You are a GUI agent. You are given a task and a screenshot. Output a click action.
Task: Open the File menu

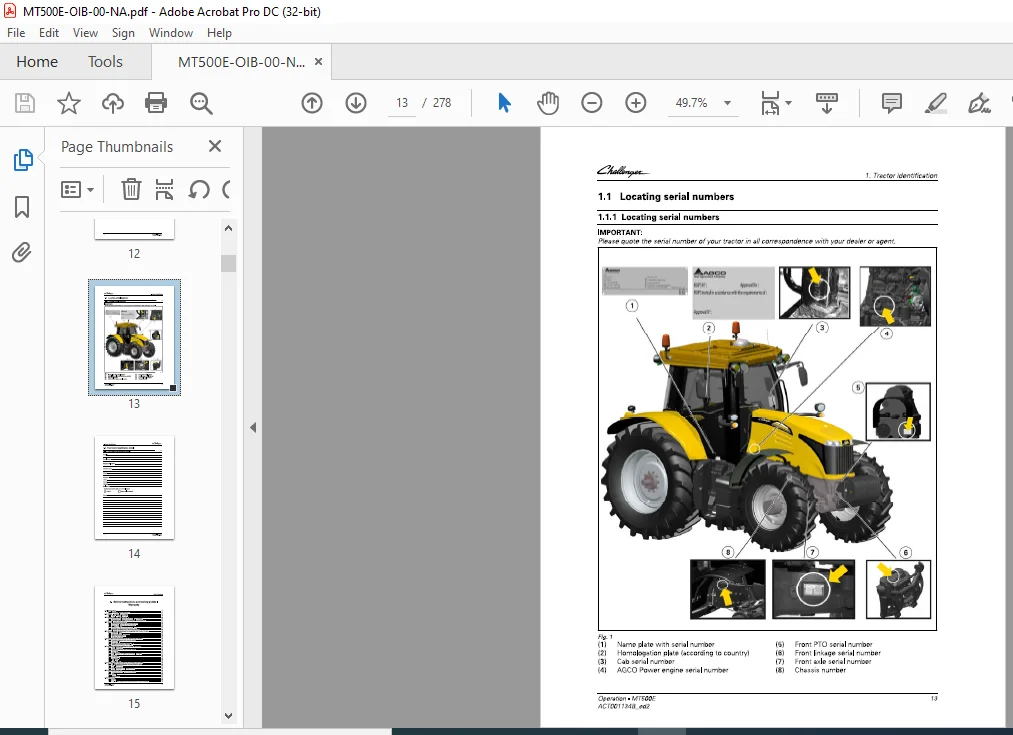point(16,33)
